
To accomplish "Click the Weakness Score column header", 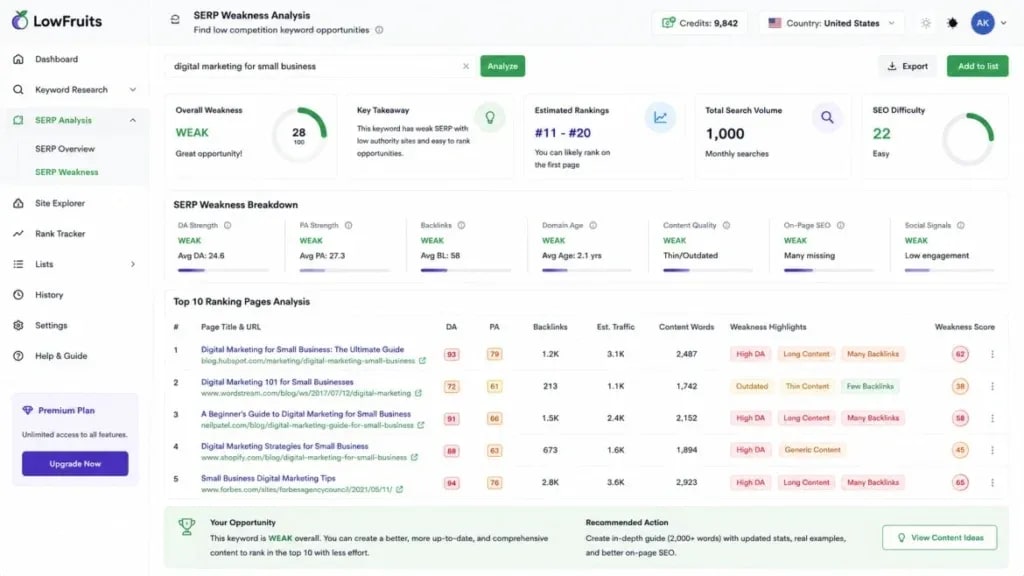I will click(x=965, y=327).
